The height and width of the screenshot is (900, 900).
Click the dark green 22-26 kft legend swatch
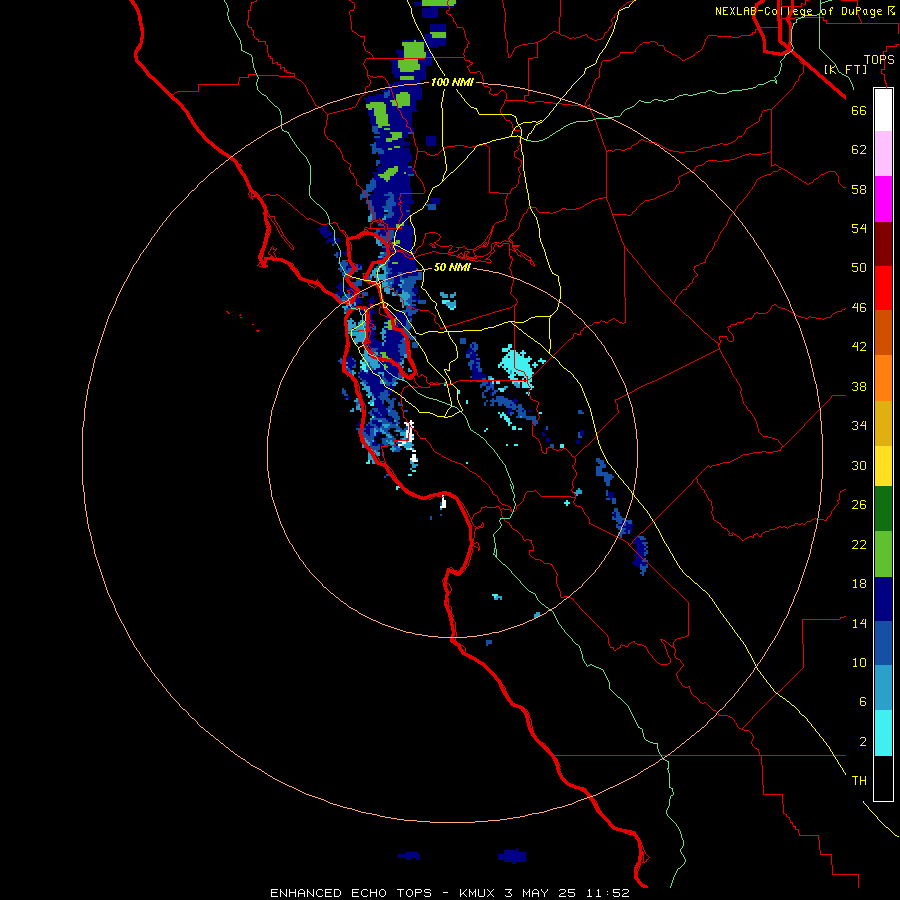(883, 509)
